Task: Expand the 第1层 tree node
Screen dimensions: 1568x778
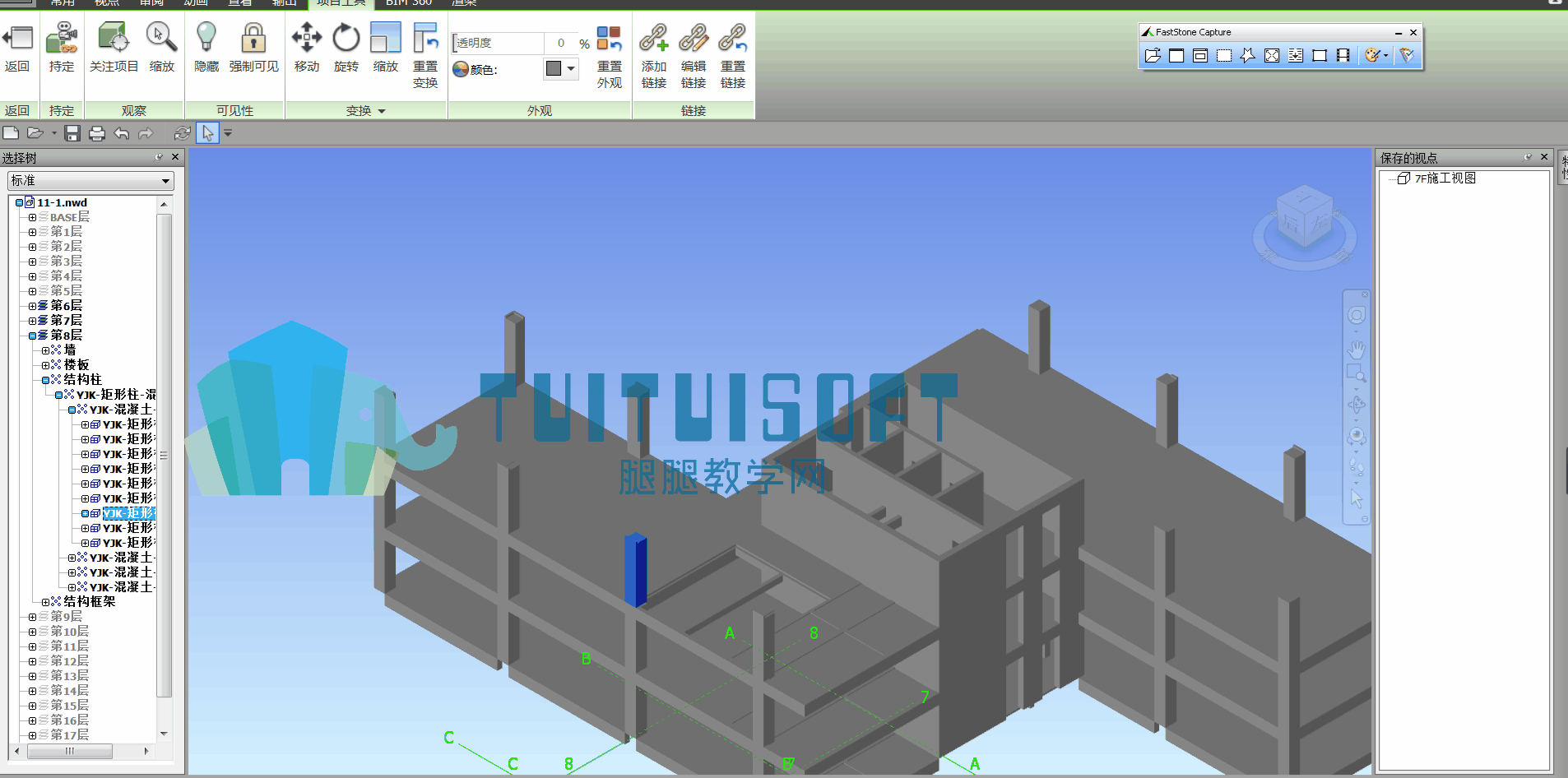Action: coord(32,232)
